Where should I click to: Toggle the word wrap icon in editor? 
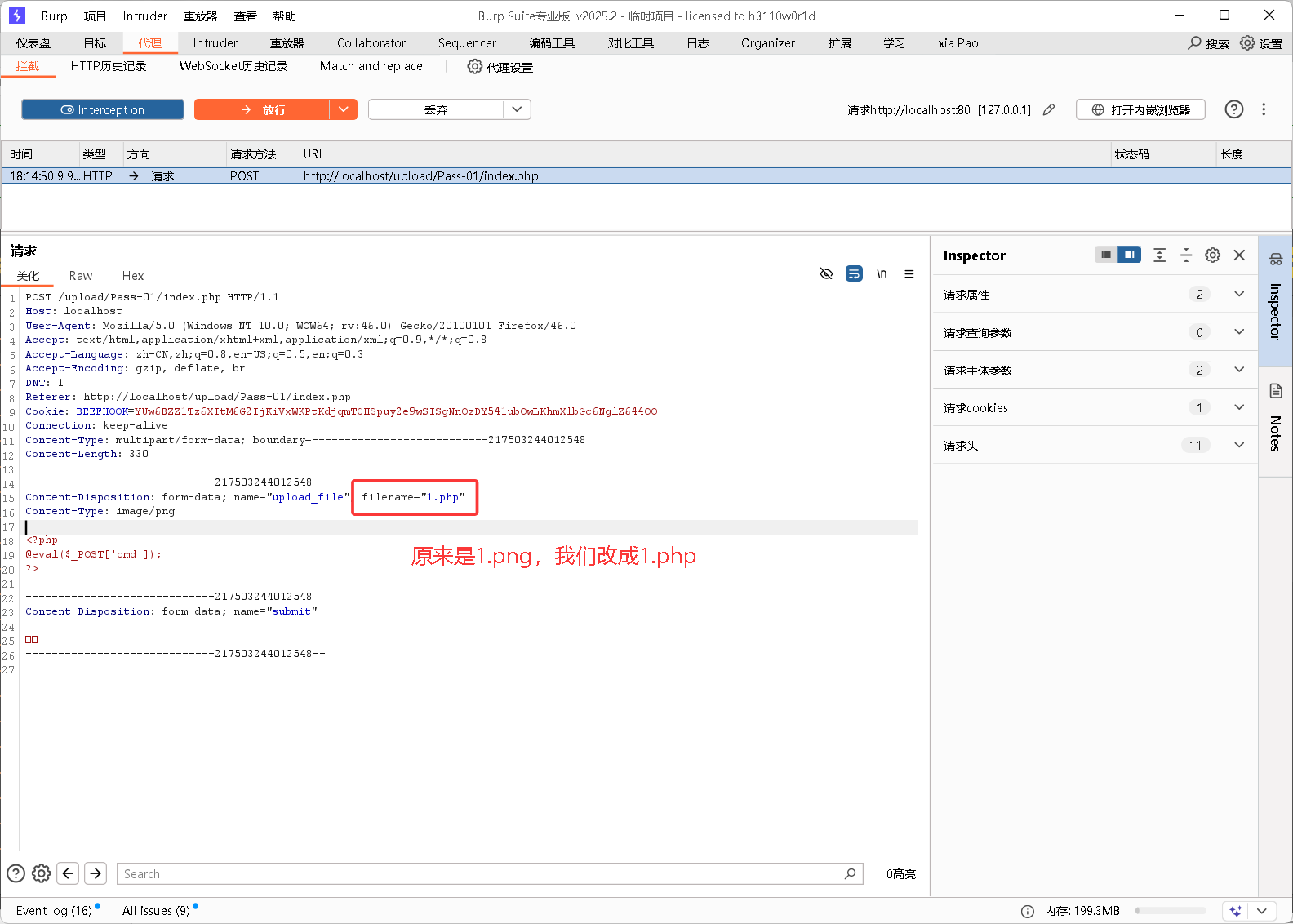coord(854,273)
